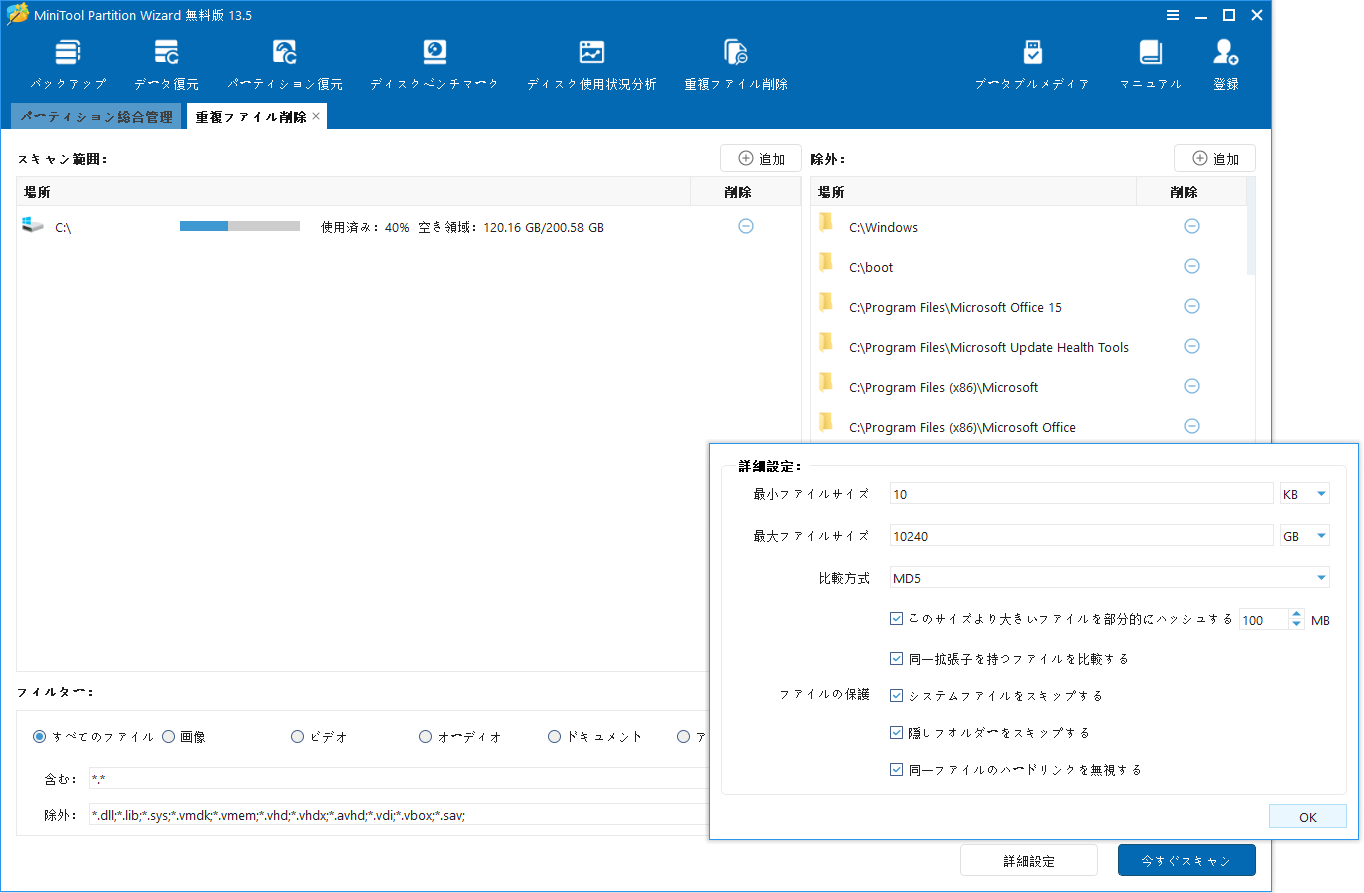The height and width of the screenshot is (893, 1364).
Task: Open the hamburger menu in the title bar
Action: click(1172, 15)
